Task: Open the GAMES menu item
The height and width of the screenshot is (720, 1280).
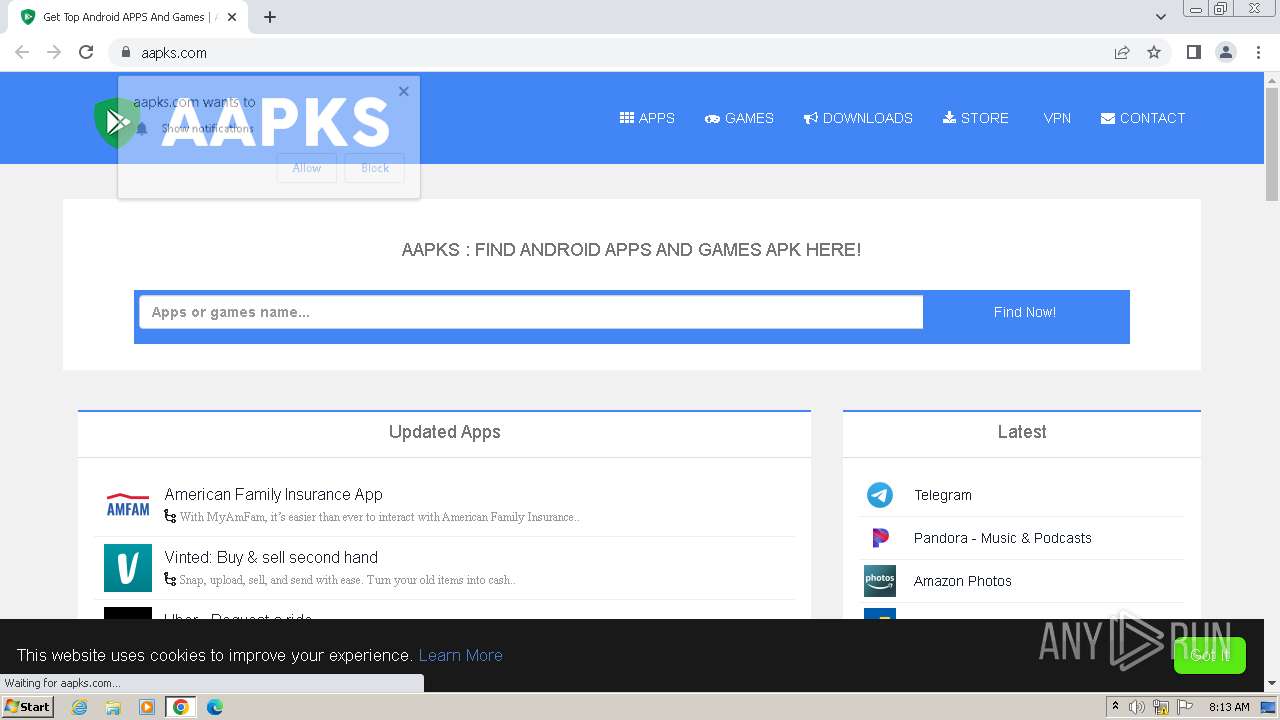Action: (739, 118)
